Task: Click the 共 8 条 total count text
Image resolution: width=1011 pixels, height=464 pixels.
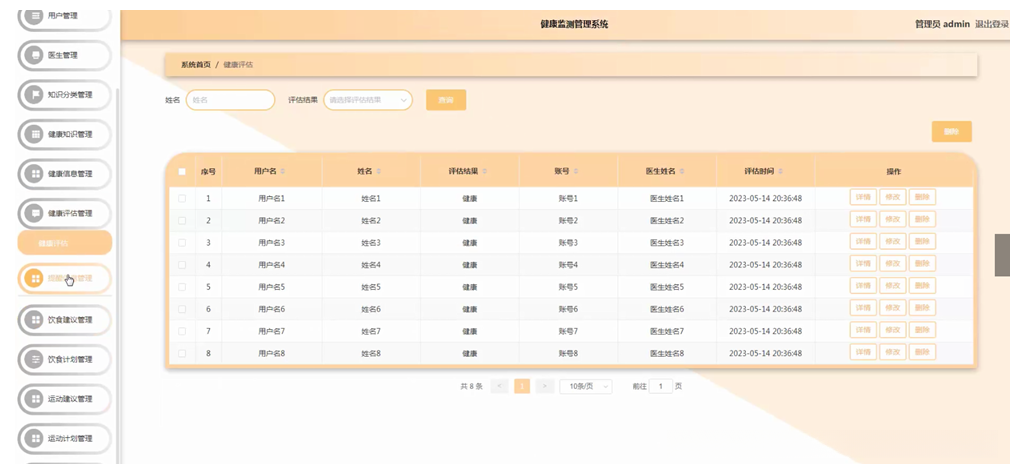Action: tap(471, 387)
